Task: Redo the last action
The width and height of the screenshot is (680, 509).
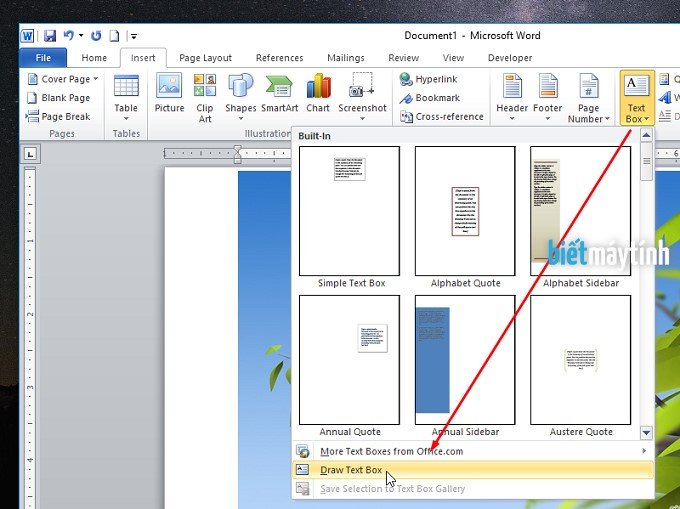Action: tap(96, 36)
